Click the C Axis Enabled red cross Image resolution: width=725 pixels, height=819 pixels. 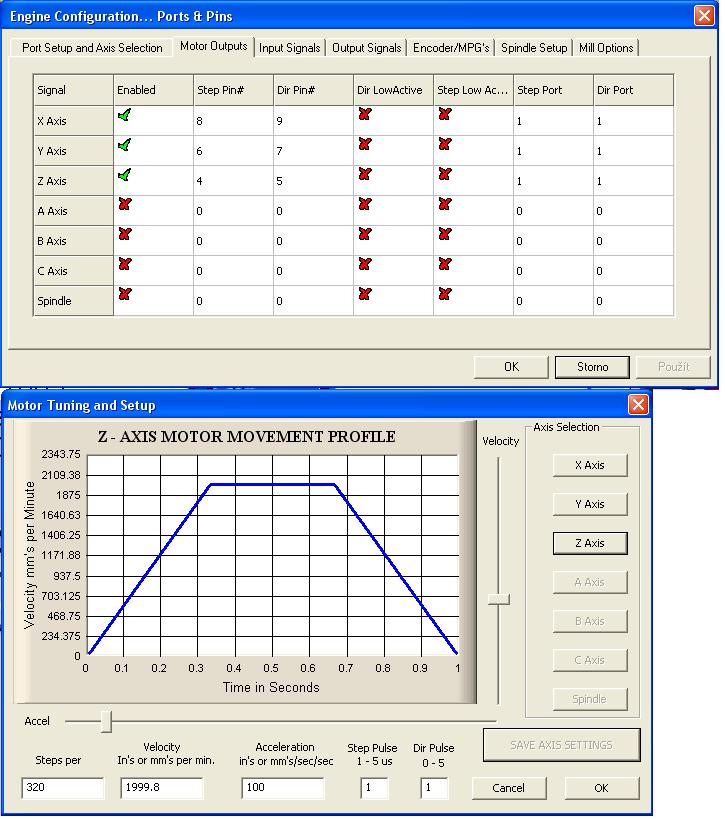coord(124,265)
